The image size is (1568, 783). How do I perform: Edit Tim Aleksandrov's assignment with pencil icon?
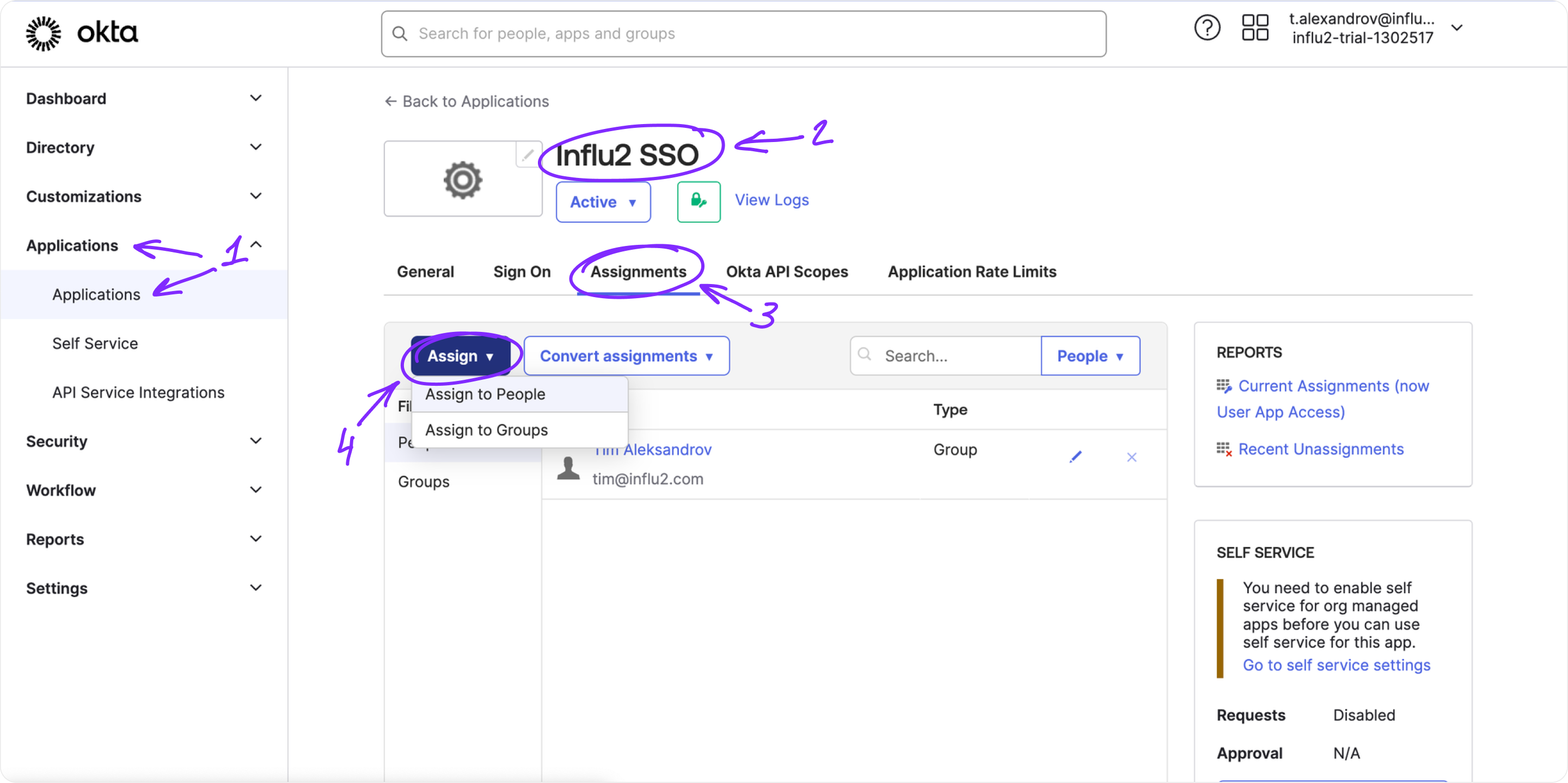(1076, 457)
